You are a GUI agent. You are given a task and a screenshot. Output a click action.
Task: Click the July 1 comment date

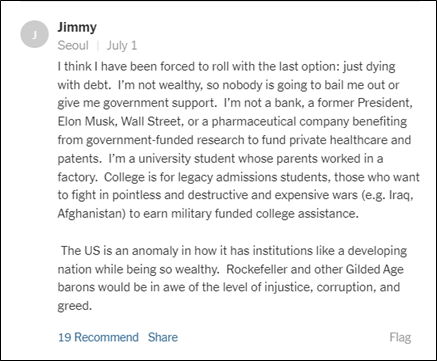(x=122, y=46)
